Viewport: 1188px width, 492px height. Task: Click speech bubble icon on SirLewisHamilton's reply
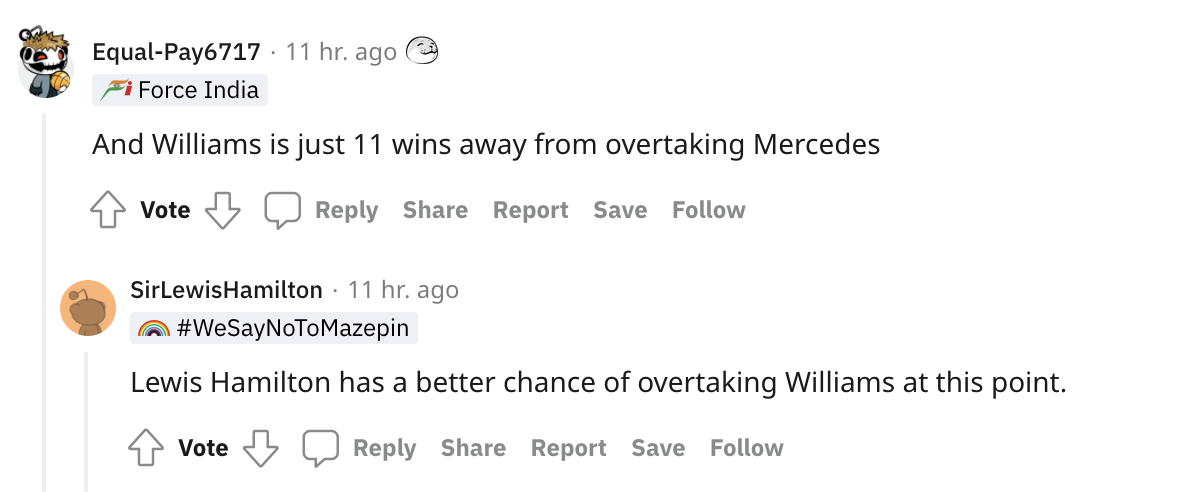click(x=321, y=448)
